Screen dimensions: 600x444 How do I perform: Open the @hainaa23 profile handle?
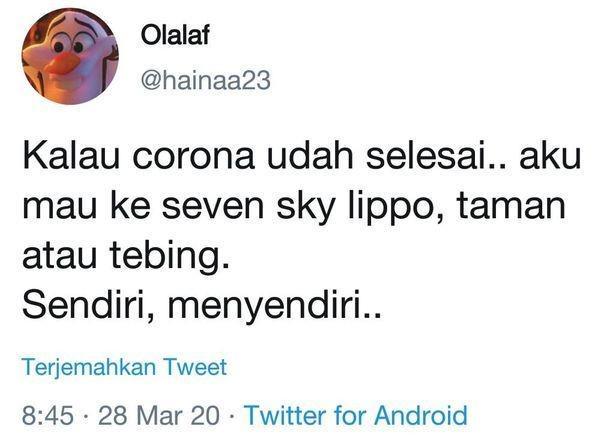(205, 80)
